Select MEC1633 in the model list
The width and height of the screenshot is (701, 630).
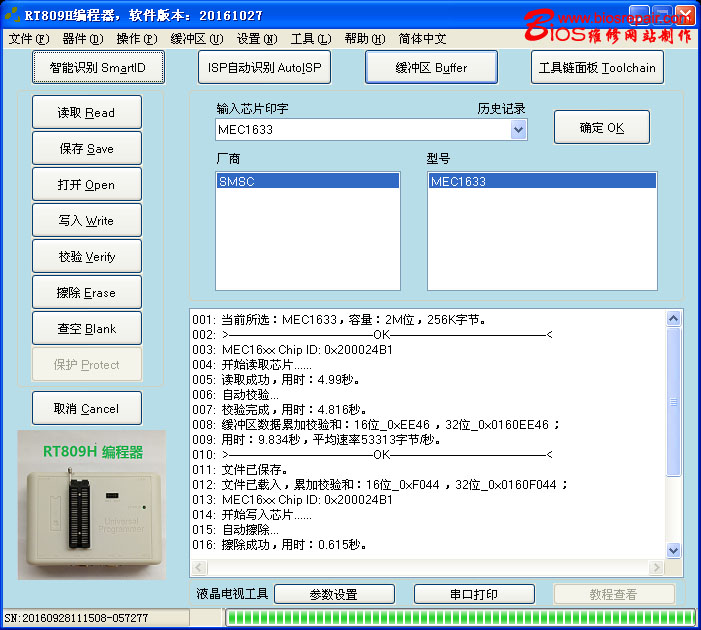[542, 181]
